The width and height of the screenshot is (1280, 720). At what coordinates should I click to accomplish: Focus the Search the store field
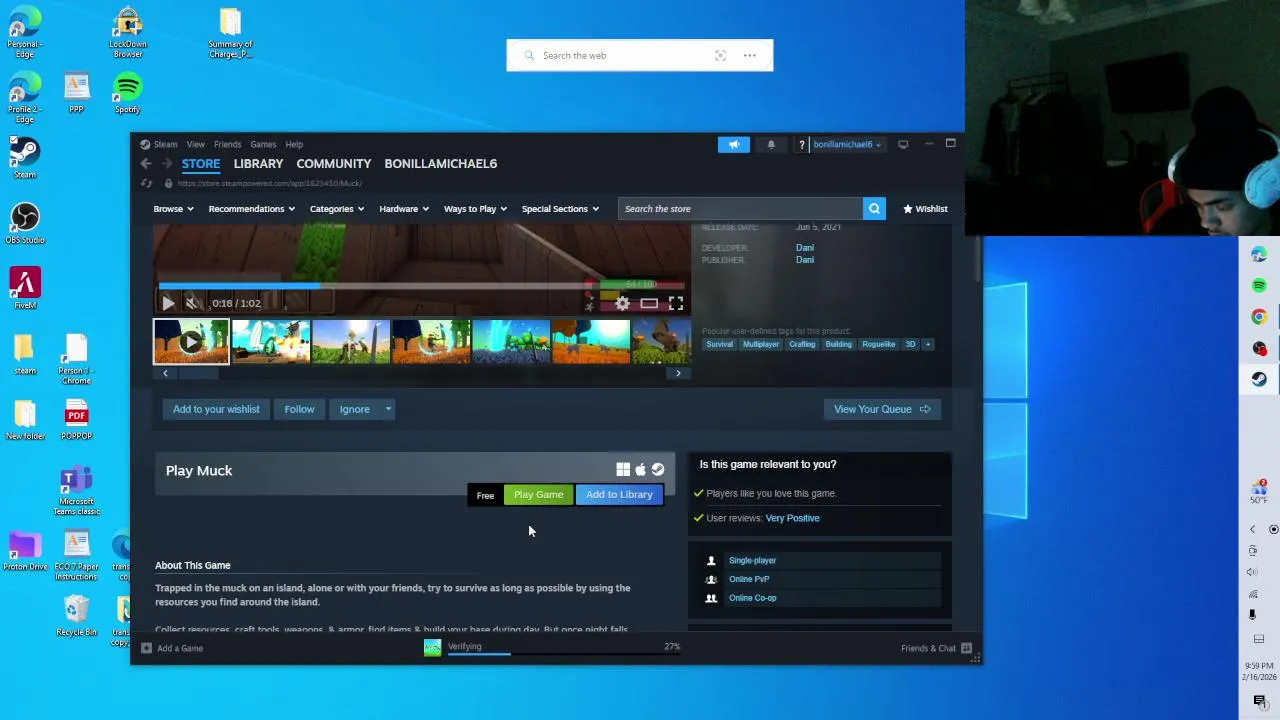pyautogui.click(x=740, y=209)
